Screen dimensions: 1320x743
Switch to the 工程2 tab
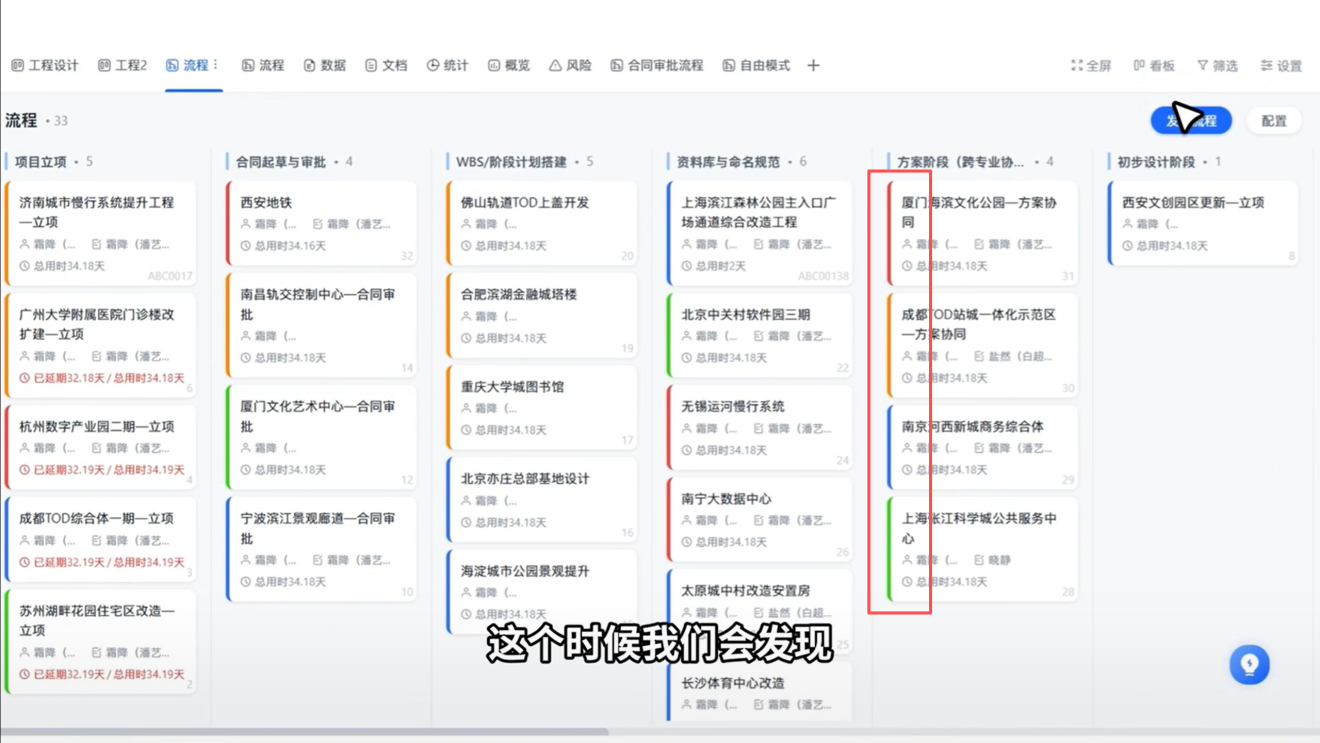pos(122,65)
